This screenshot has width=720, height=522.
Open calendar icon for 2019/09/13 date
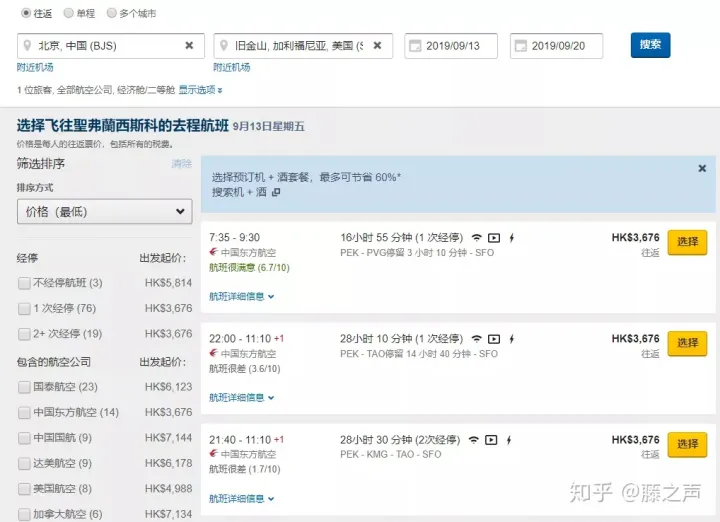click(x=415, y=46)
